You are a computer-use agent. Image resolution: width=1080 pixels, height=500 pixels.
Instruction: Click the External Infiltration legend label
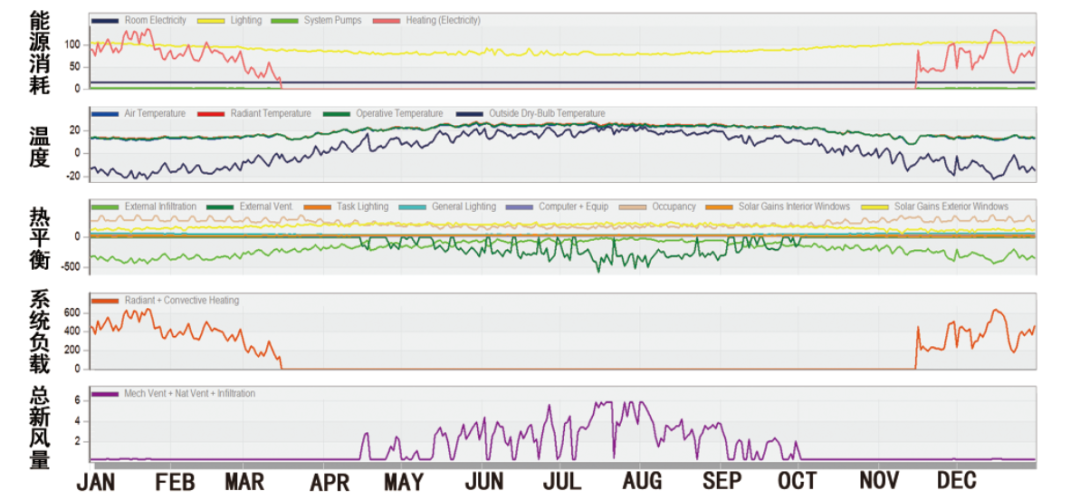(160, 207)
